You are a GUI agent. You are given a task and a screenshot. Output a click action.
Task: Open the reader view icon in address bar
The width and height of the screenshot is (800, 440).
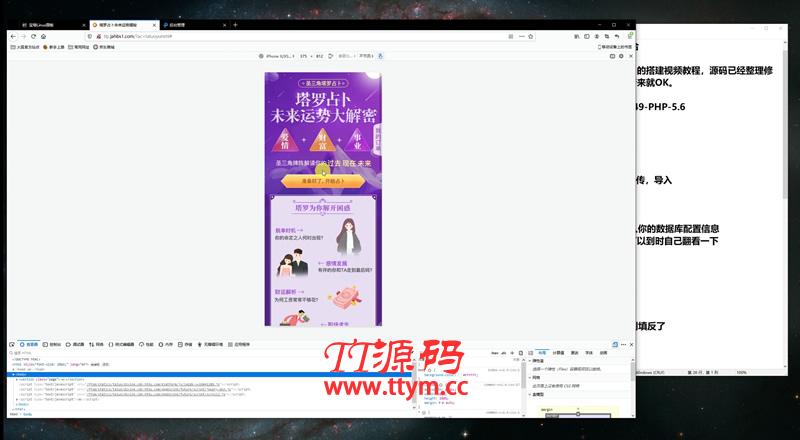pos(511,37)
